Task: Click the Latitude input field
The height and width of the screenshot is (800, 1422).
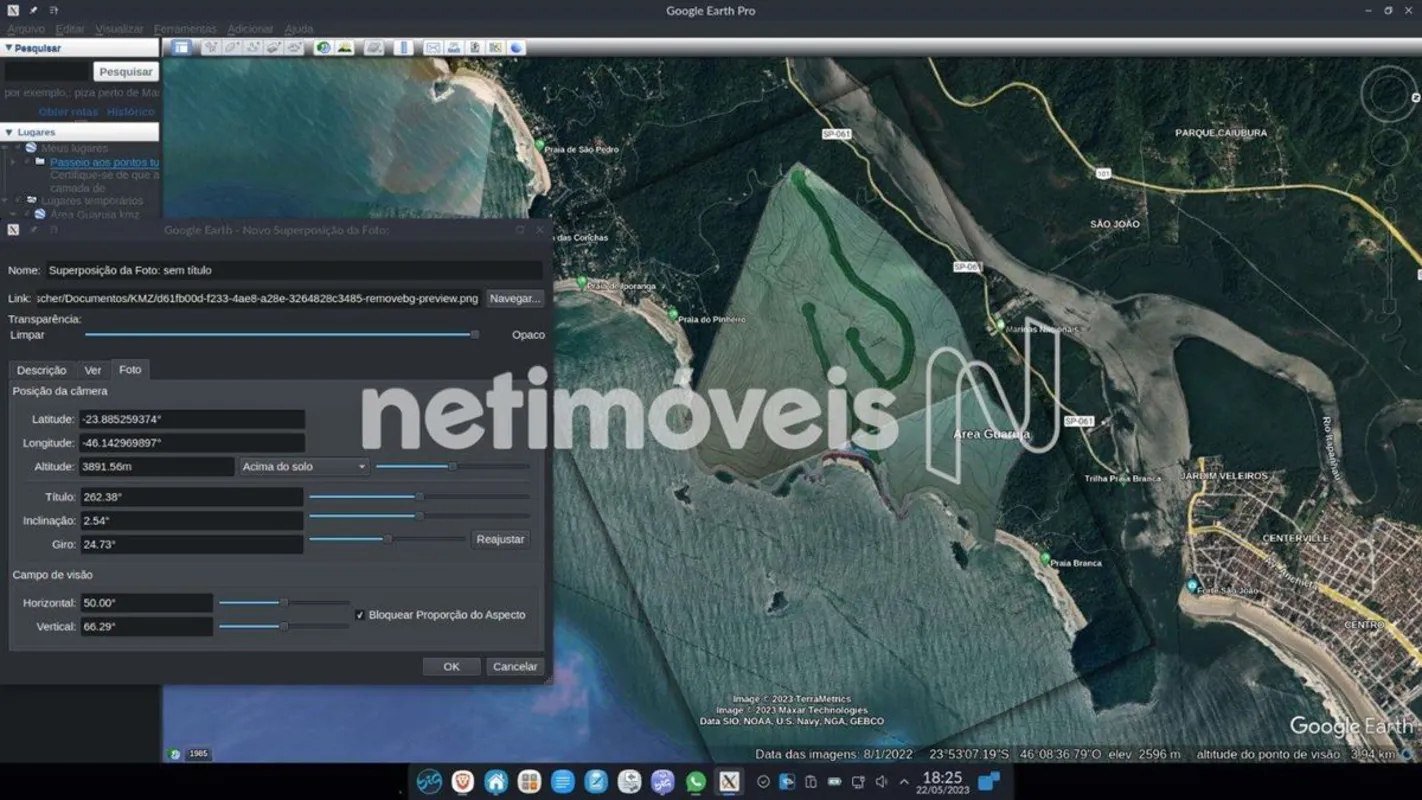Action: tap(192, 419)
